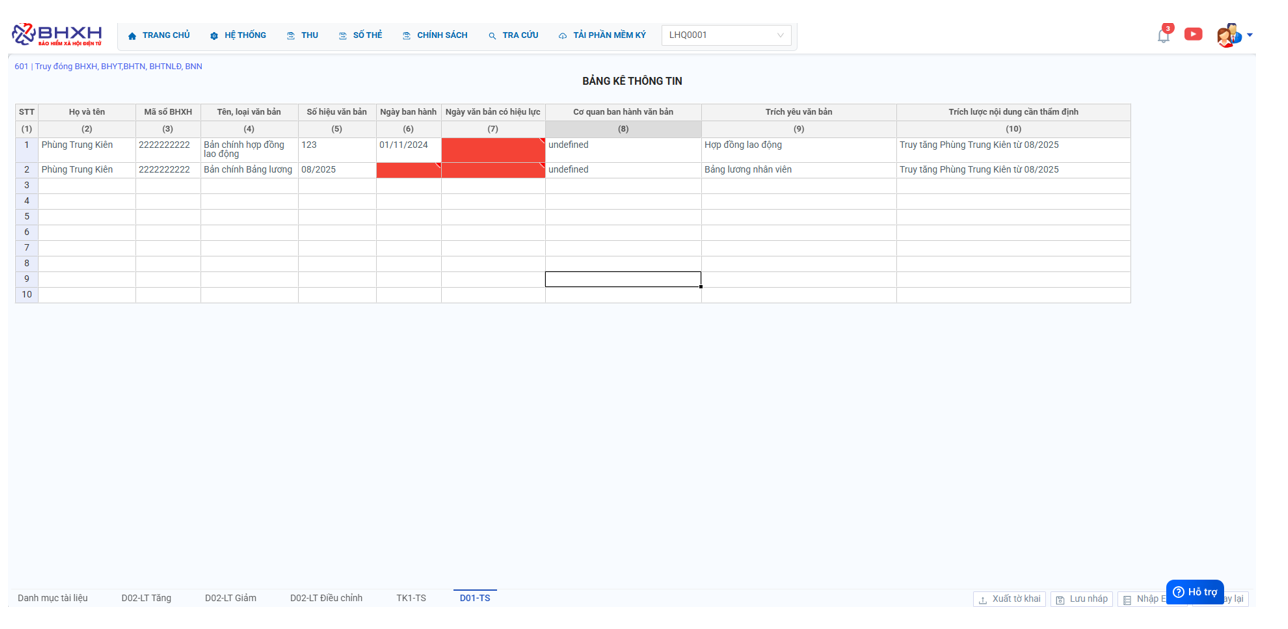
Task: Click the YouTube video icon
Action: click(x=1193, y=34)
